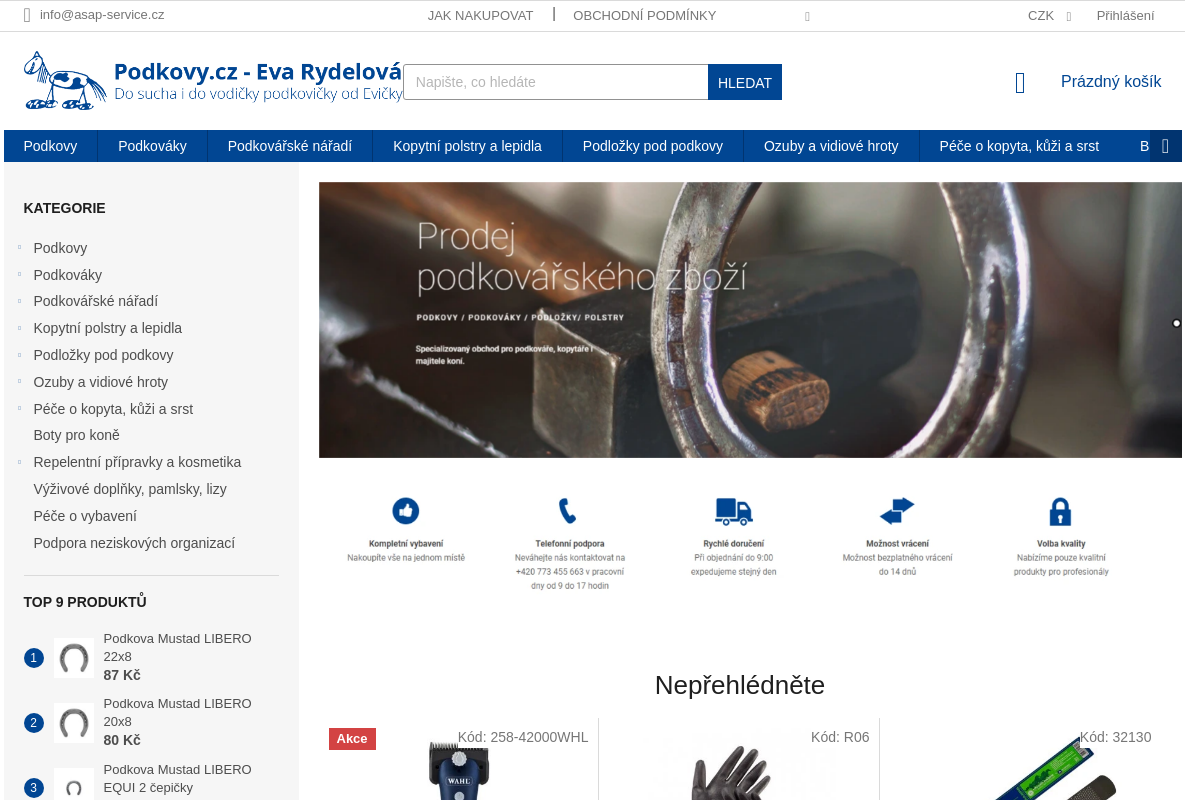The width and height of the screenshot is (1200, 800).
Task: Open Kopytní polstry a lepidla navigation tab
Action: point(467,146)
